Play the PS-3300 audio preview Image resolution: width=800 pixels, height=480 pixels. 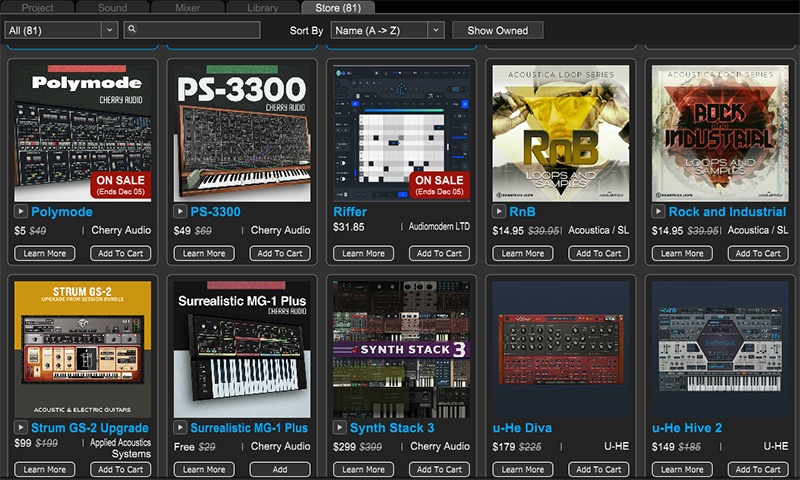click(x=180, y=211)
